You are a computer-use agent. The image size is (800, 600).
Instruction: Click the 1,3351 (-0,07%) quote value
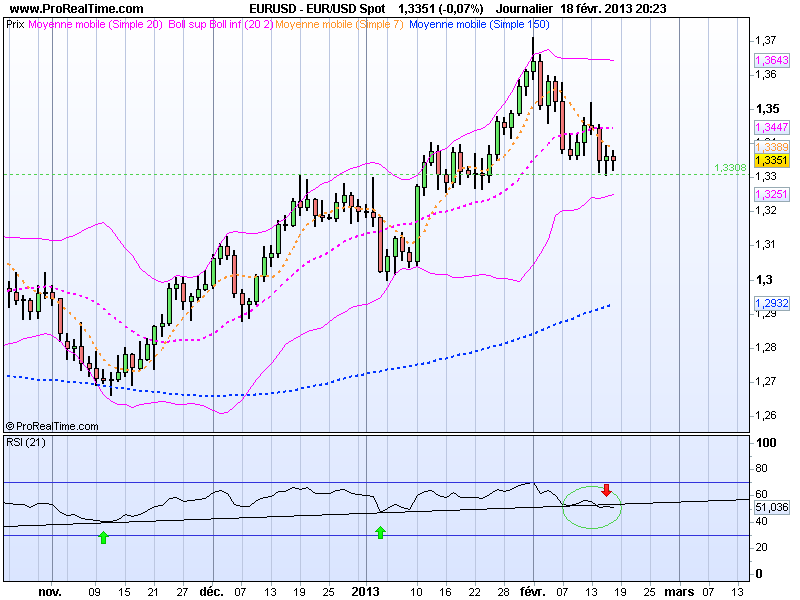[x=440, y=9]
